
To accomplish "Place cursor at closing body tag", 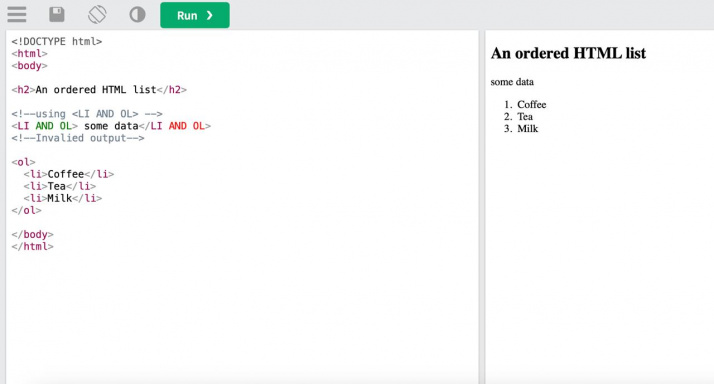I will [32, 234].
